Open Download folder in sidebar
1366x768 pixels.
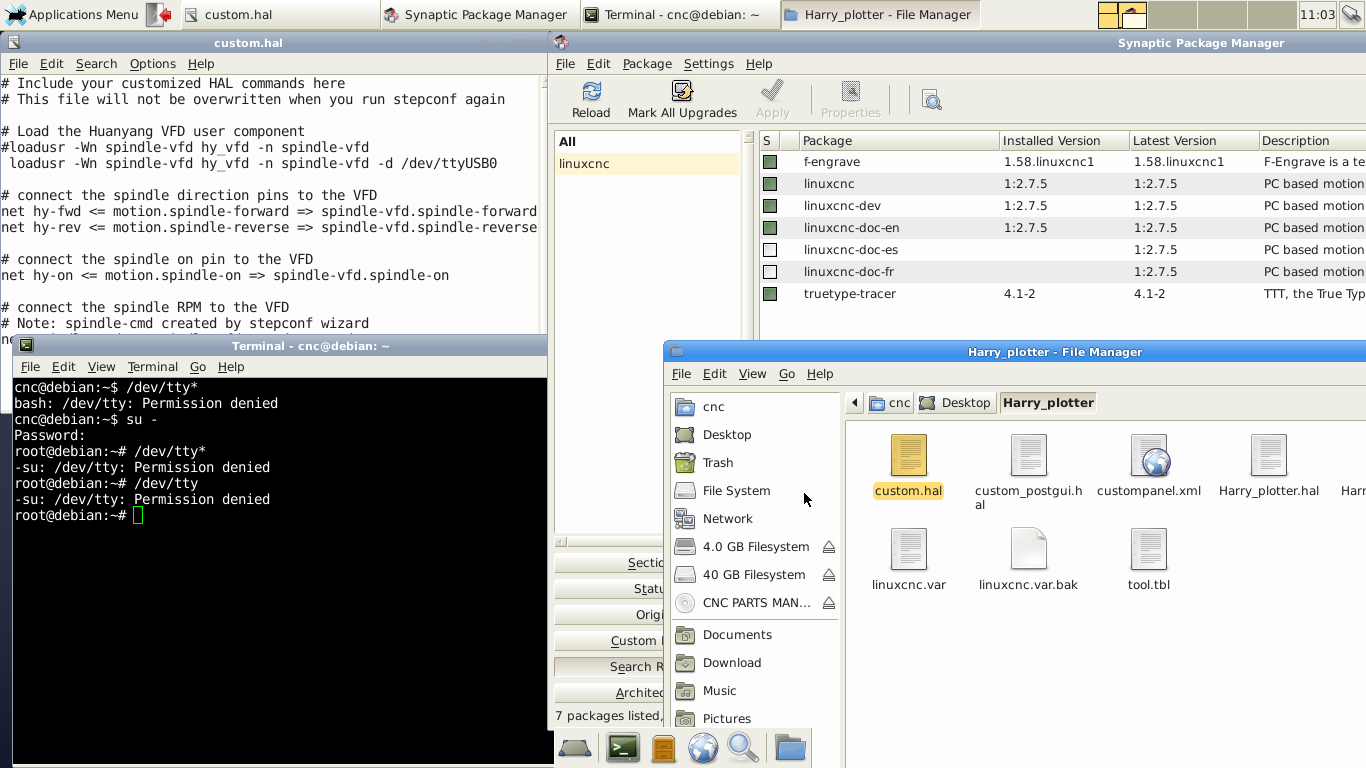tap(754, 663)
